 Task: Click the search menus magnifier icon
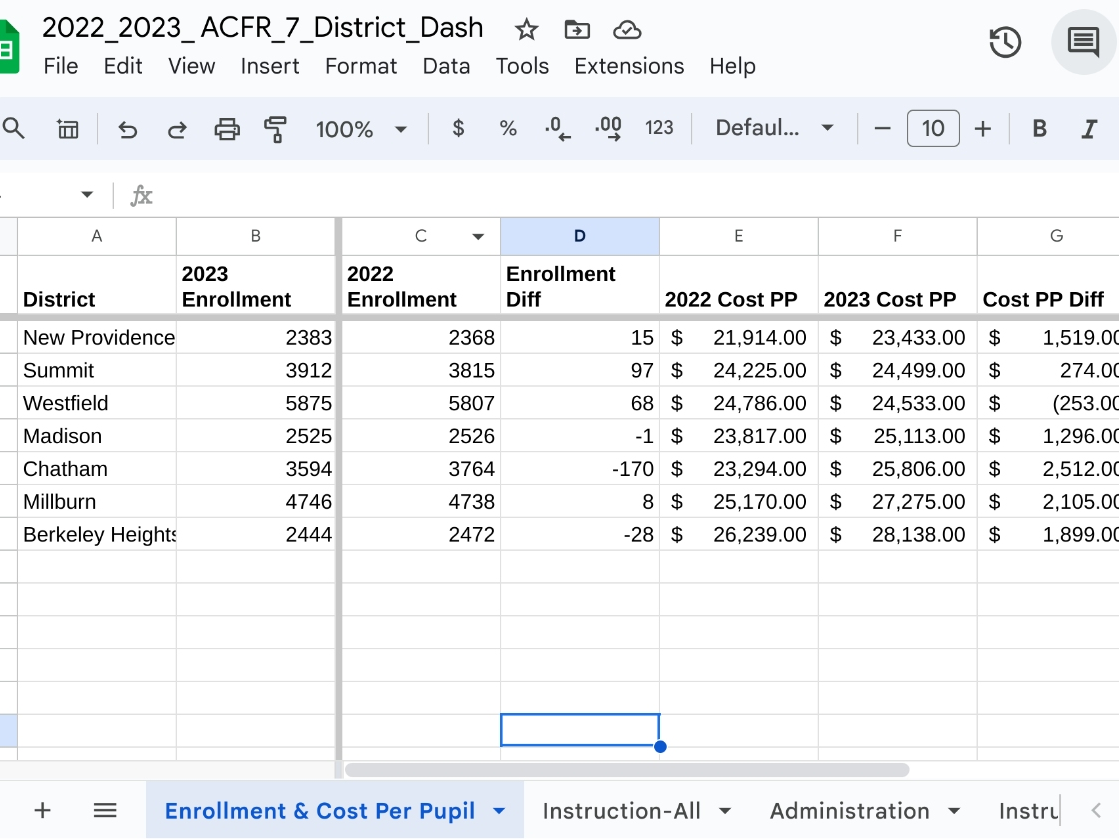[14, 129]
